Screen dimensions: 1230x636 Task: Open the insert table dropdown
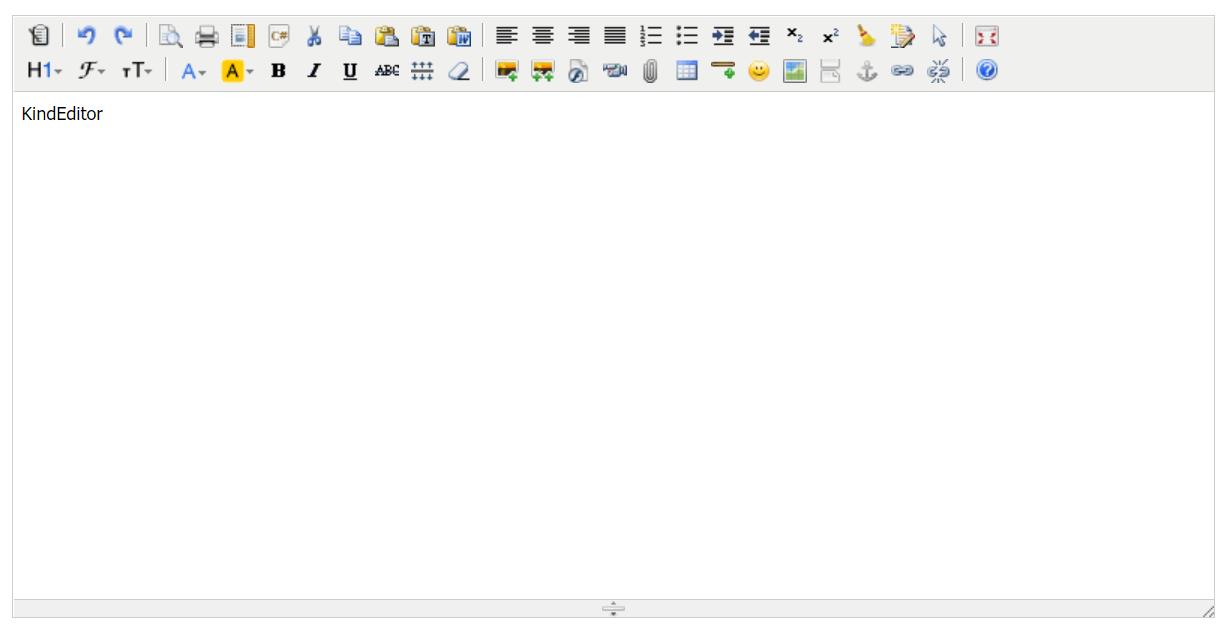coord(685,71)
